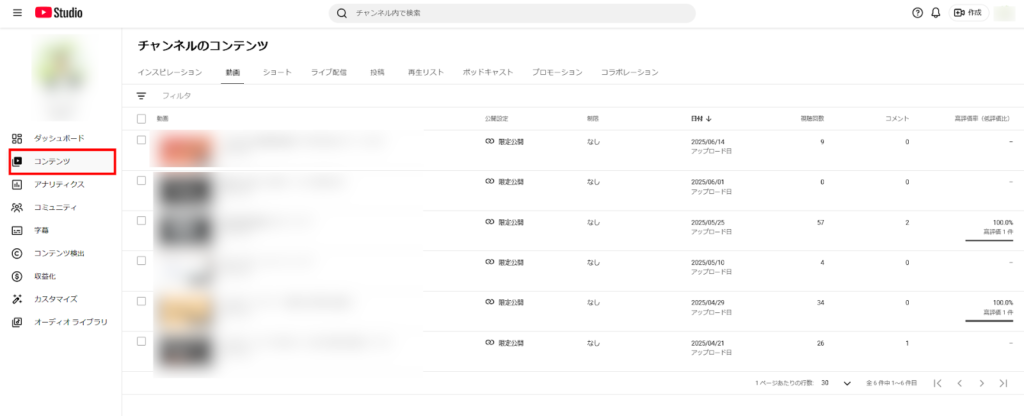
Task: Check the box for the 2025/05/25 video
Action: click(141, 221)
